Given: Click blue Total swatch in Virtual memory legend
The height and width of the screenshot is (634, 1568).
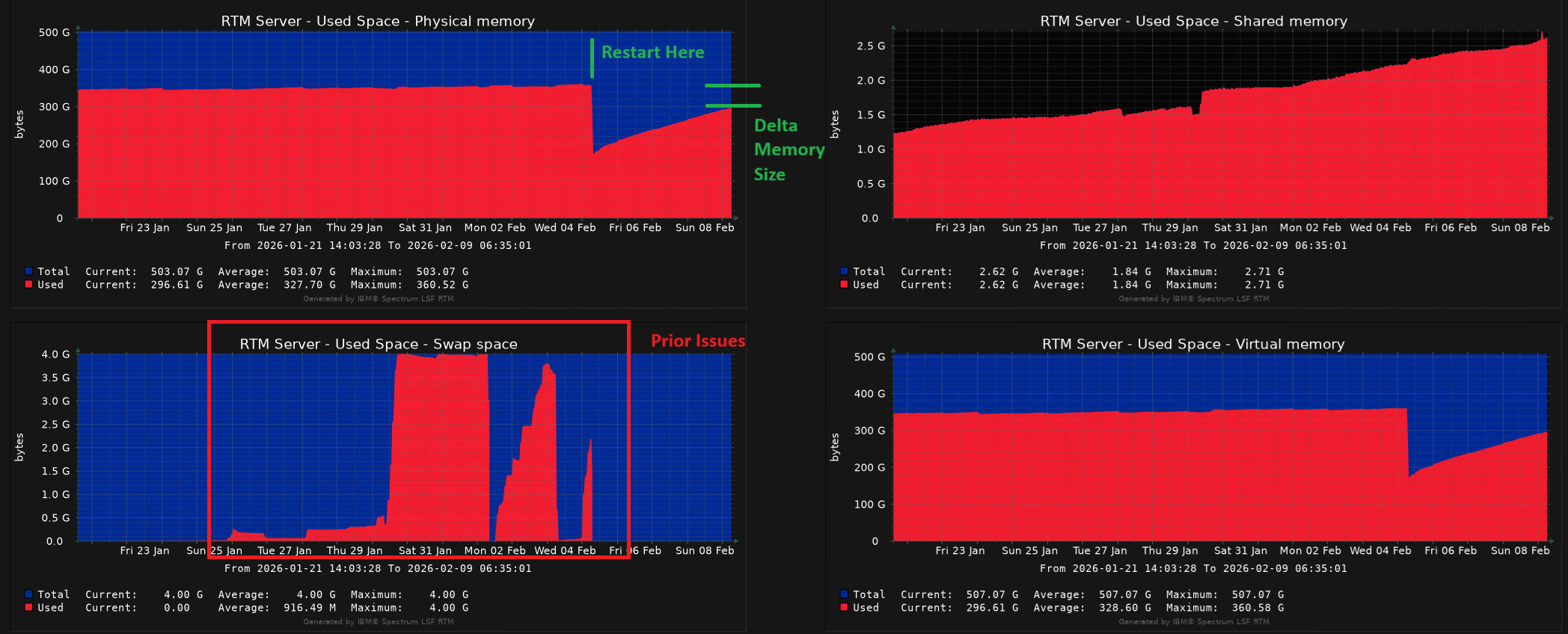Looking at the screenshot, I should (x=844, y=594).
